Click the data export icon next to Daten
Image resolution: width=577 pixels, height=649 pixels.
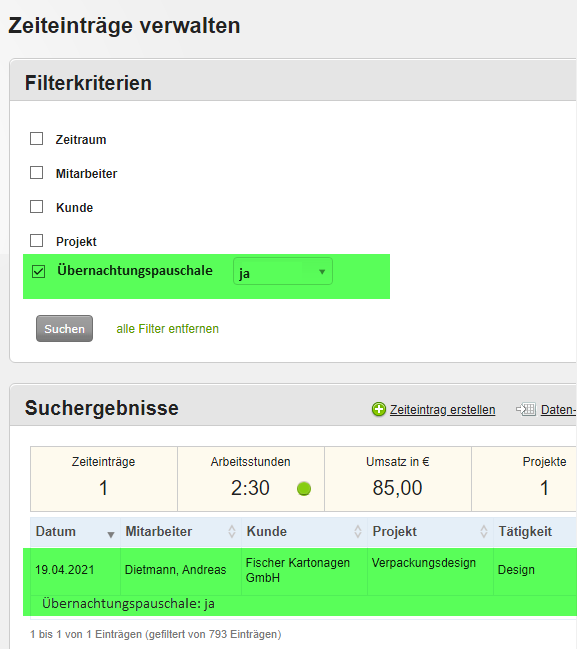coord(526,409)
